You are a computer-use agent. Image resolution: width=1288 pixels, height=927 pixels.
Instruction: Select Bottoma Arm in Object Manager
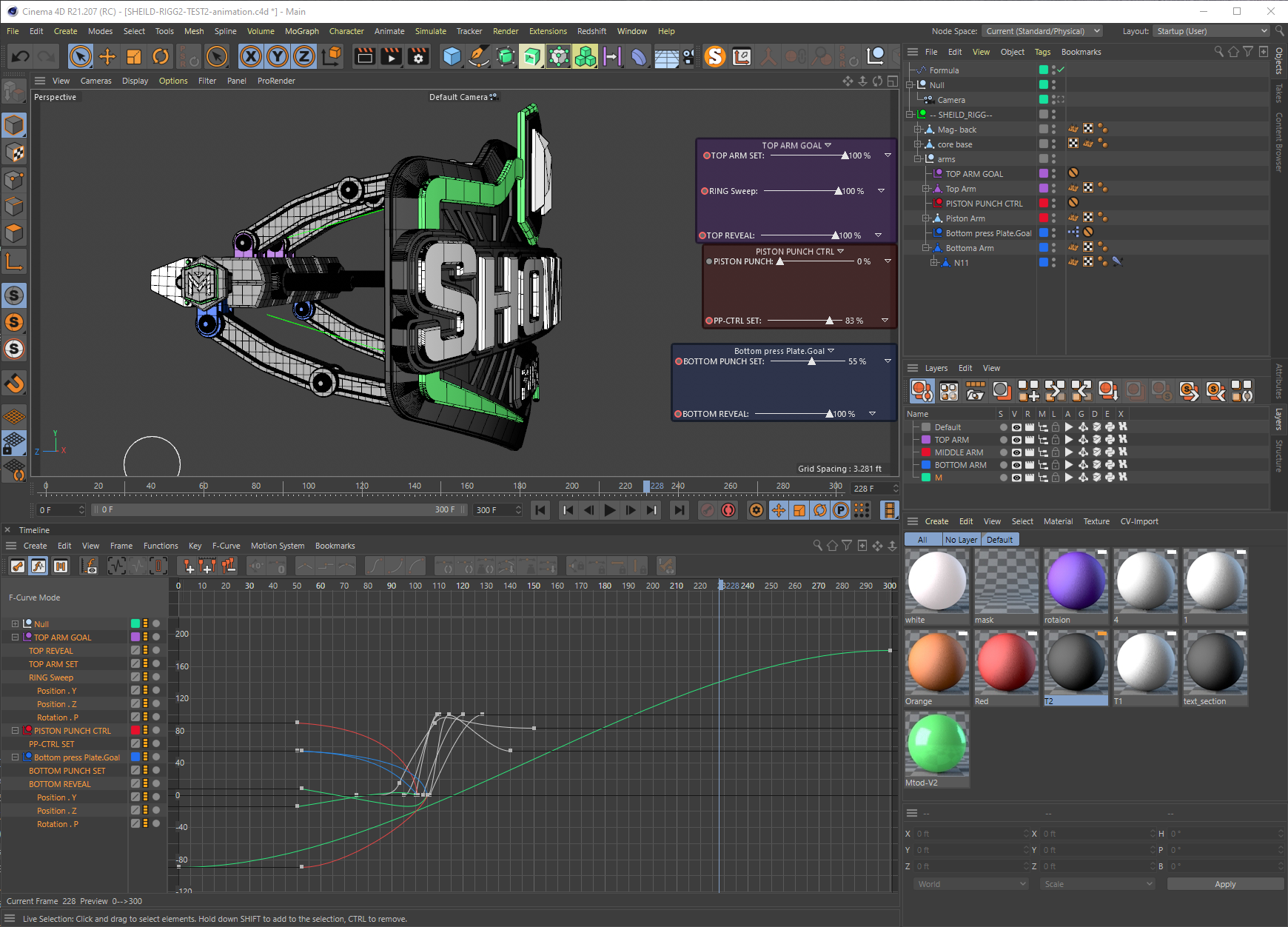(x=970, y=248)
